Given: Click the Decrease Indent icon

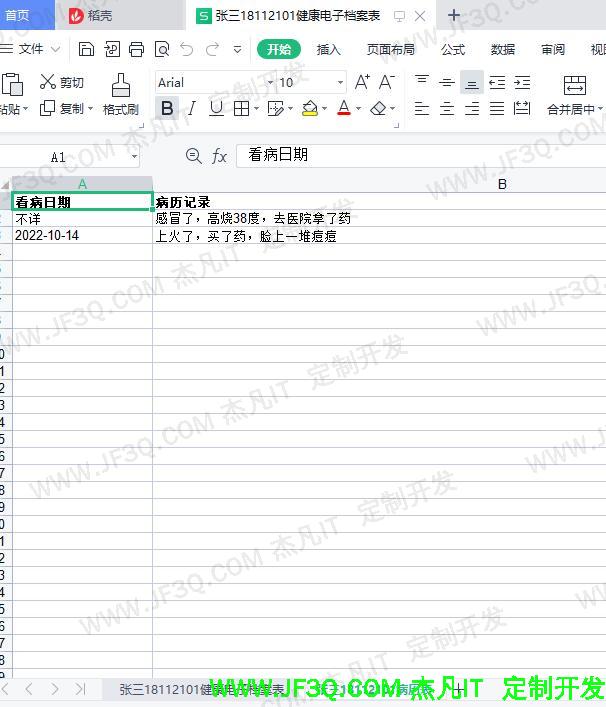Looking at the screenshot, I should point(497,82).
